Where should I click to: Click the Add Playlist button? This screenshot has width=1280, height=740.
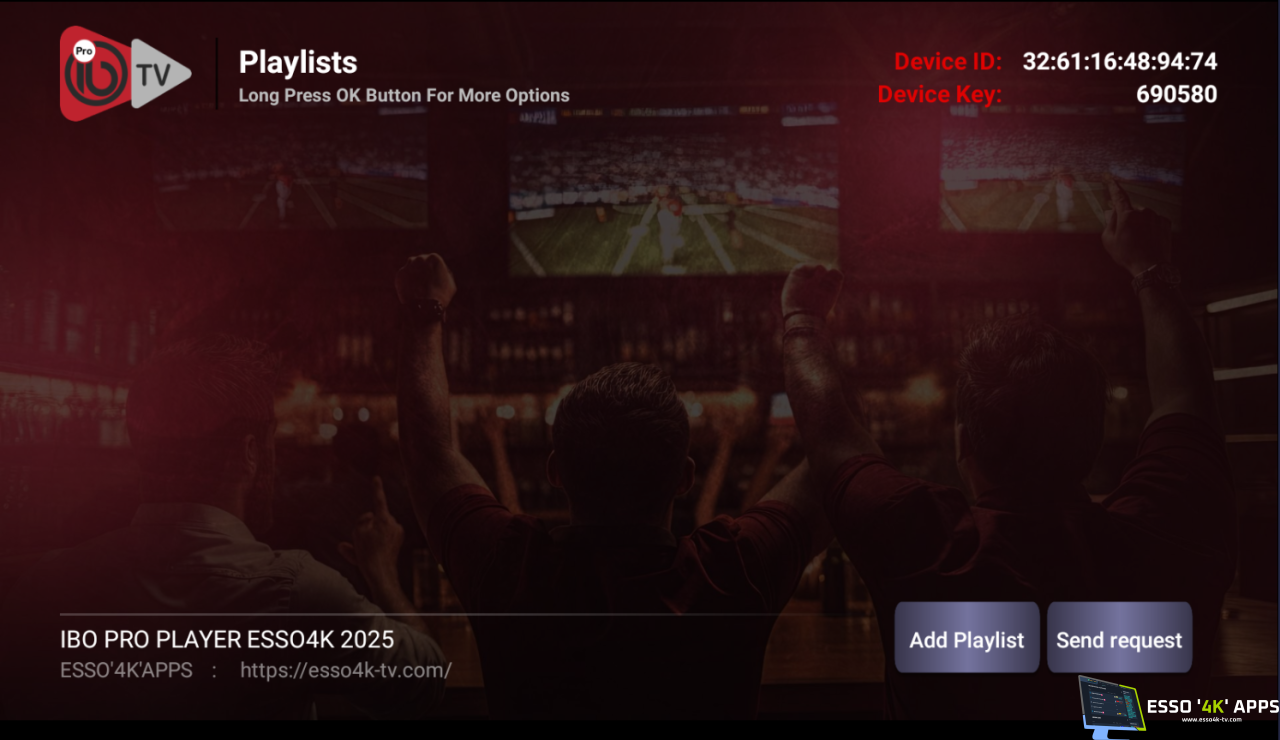tap(967, 638)
